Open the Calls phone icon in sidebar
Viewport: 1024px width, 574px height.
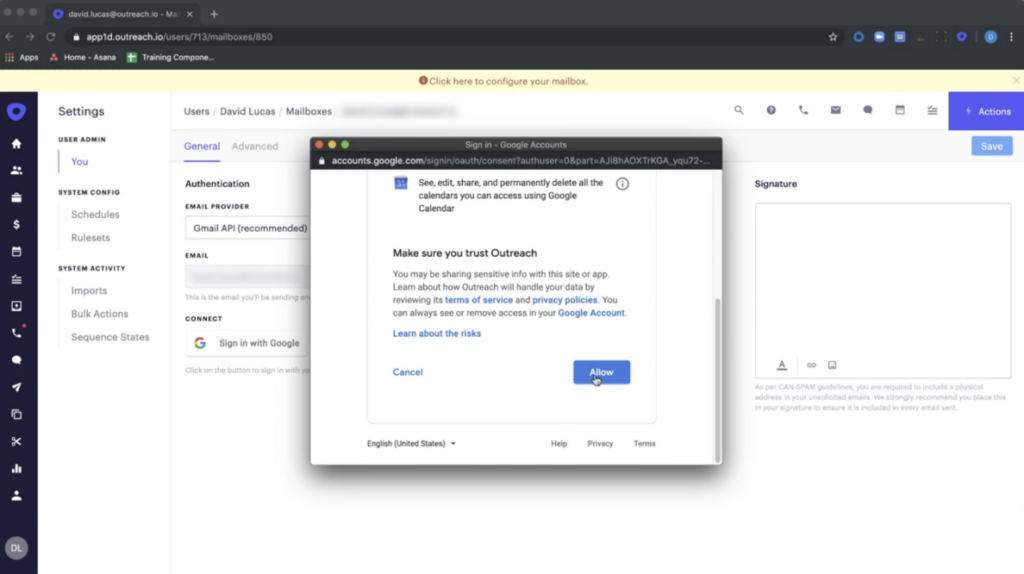pyautogui.click(x=16, y=333)
